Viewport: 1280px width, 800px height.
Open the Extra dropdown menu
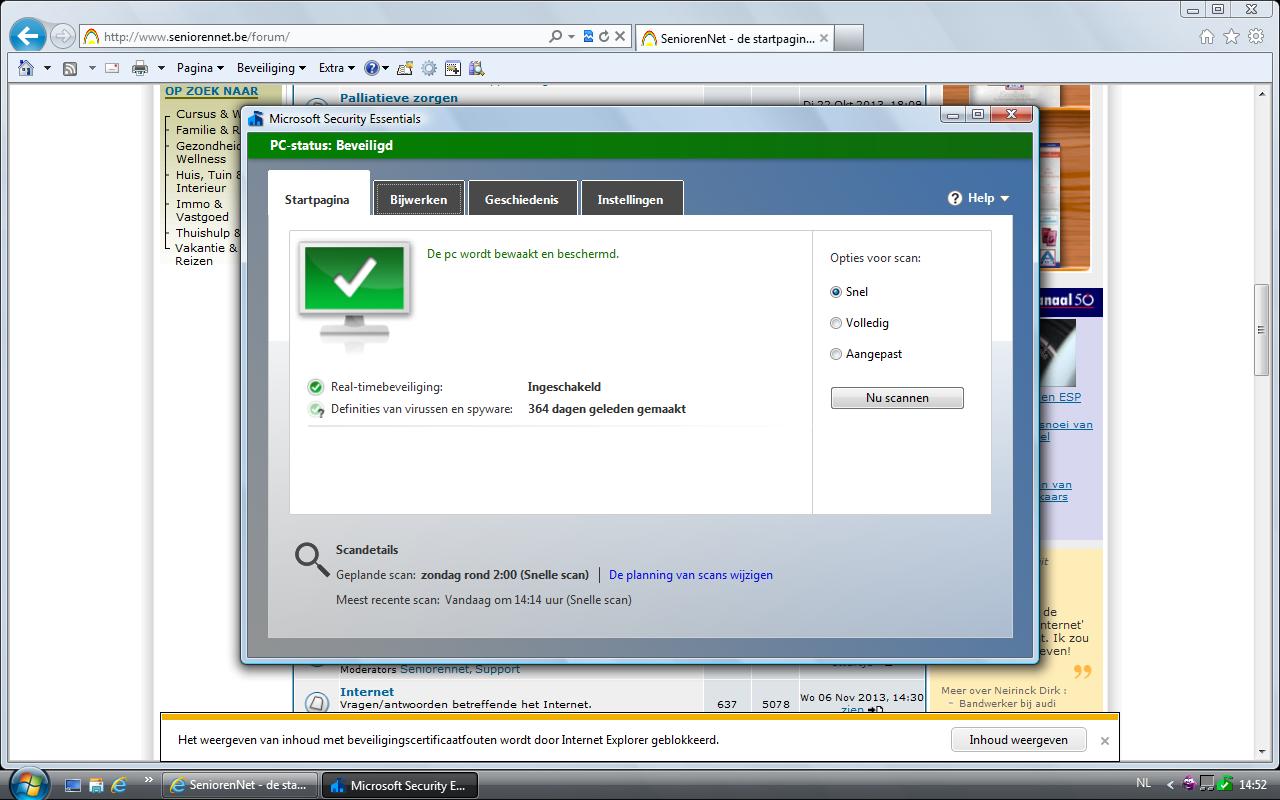click(x=337, y=68)
